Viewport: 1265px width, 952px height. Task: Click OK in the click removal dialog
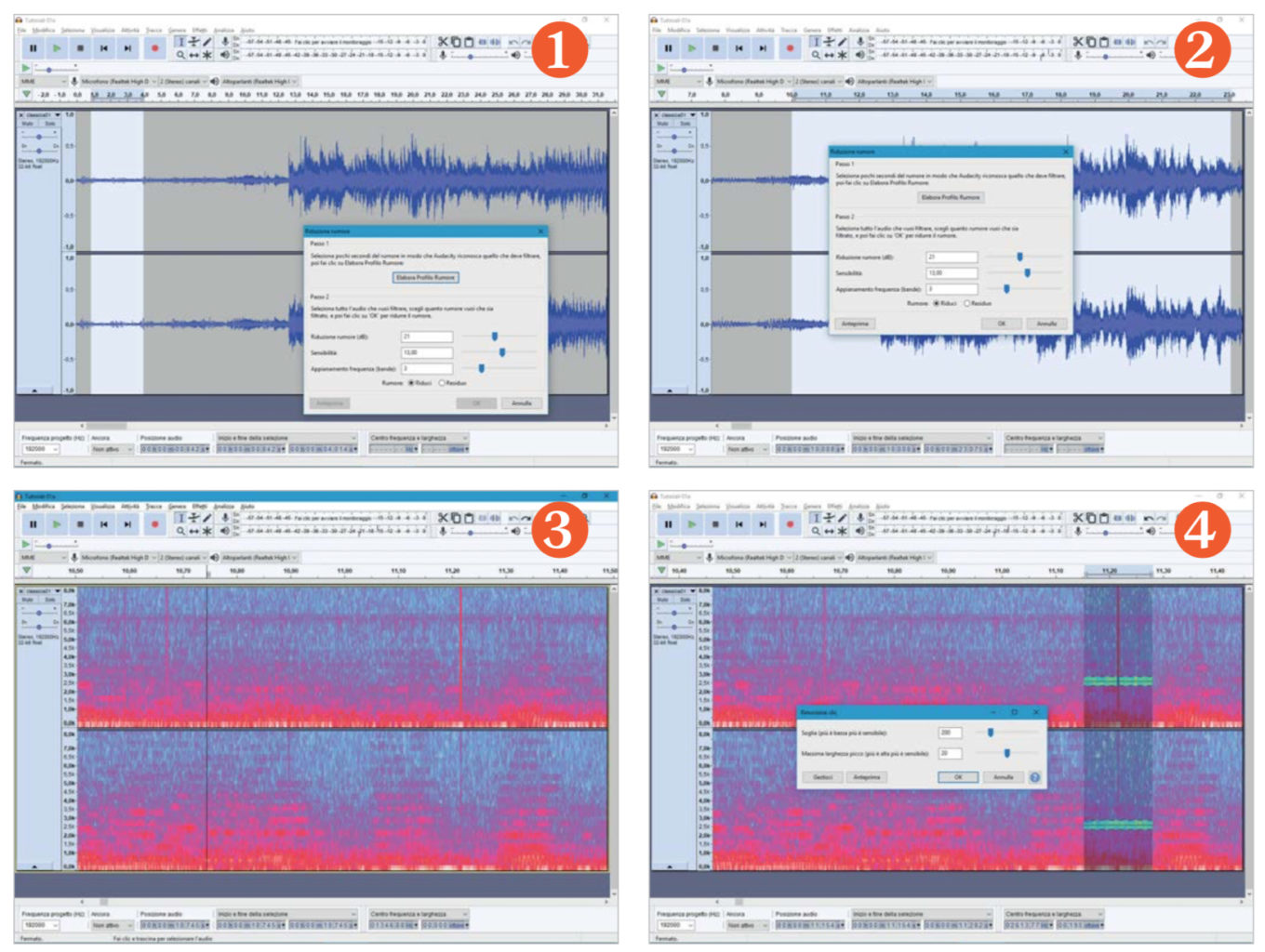coord(957,777)
